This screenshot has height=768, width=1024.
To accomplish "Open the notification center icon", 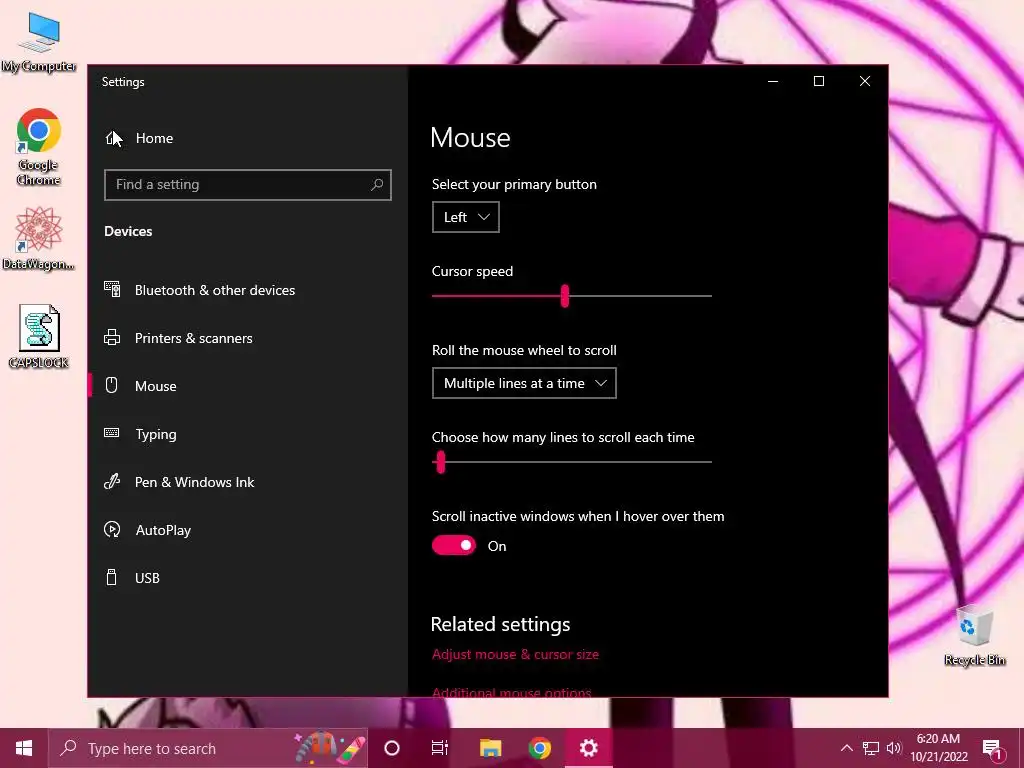I will (993, 749).
